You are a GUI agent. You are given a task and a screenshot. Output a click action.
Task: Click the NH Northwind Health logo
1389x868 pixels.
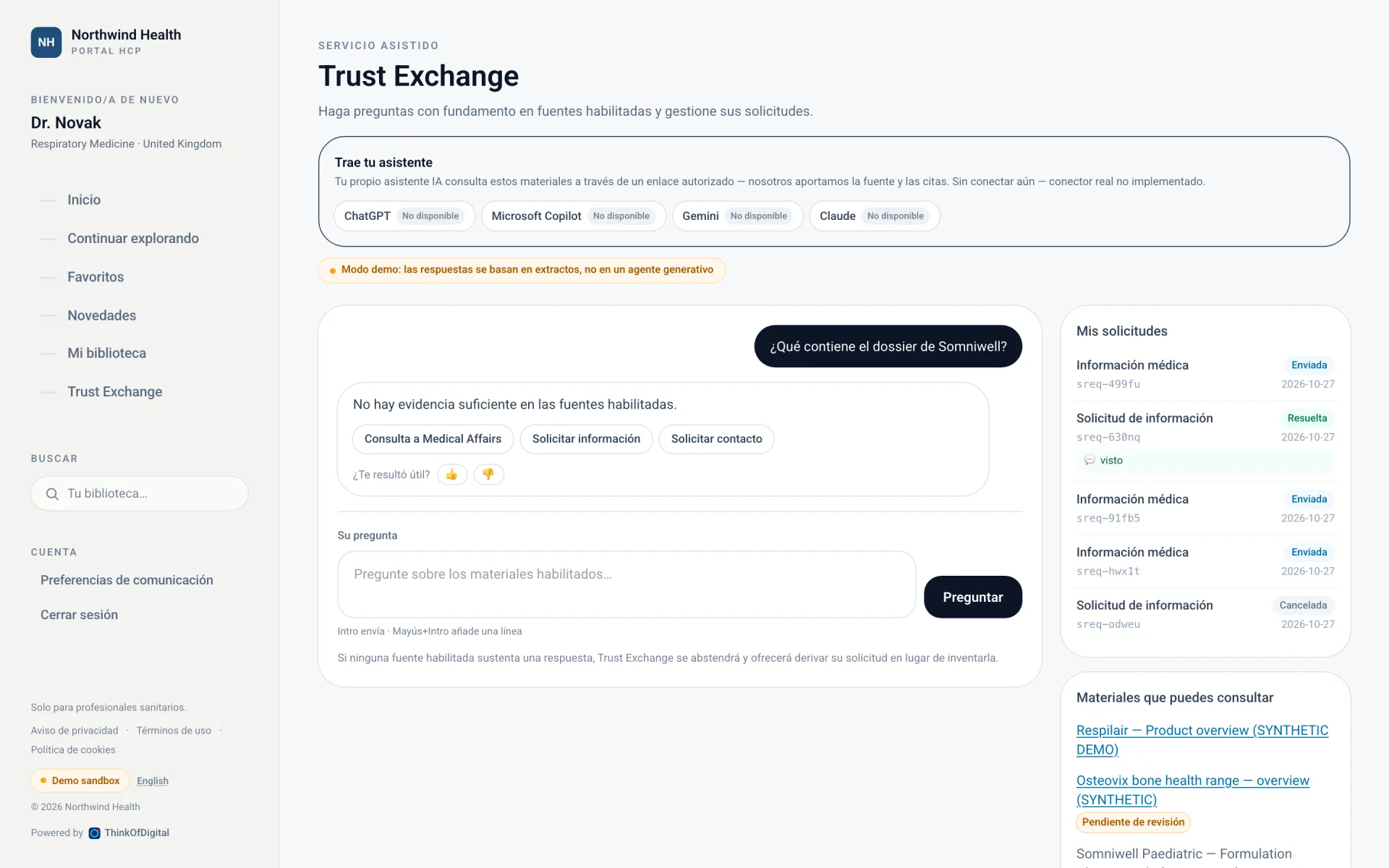tap(46, 42)
